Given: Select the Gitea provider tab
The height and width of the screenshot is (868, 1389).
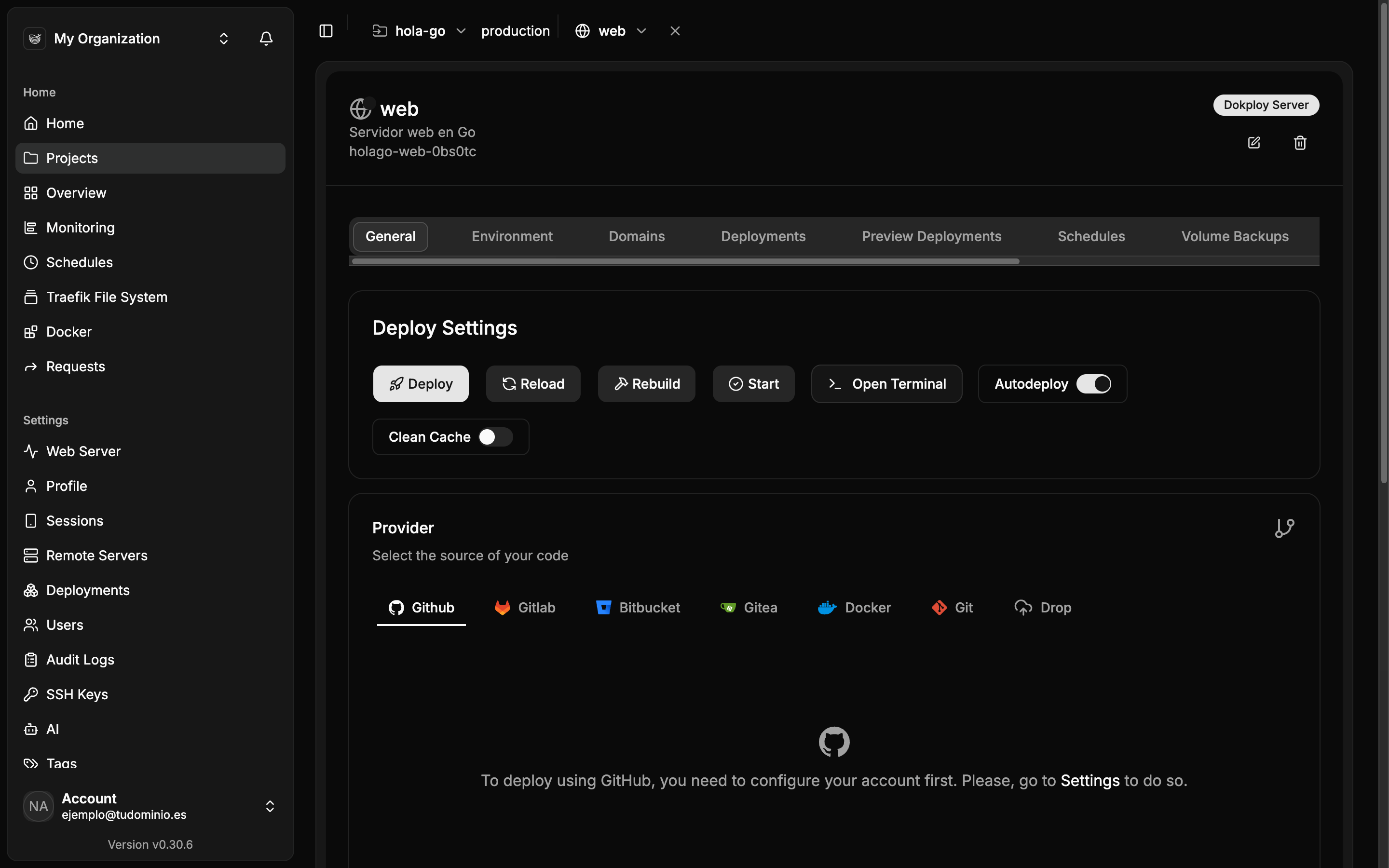Looking at the screenshot, I should (749, 608).
